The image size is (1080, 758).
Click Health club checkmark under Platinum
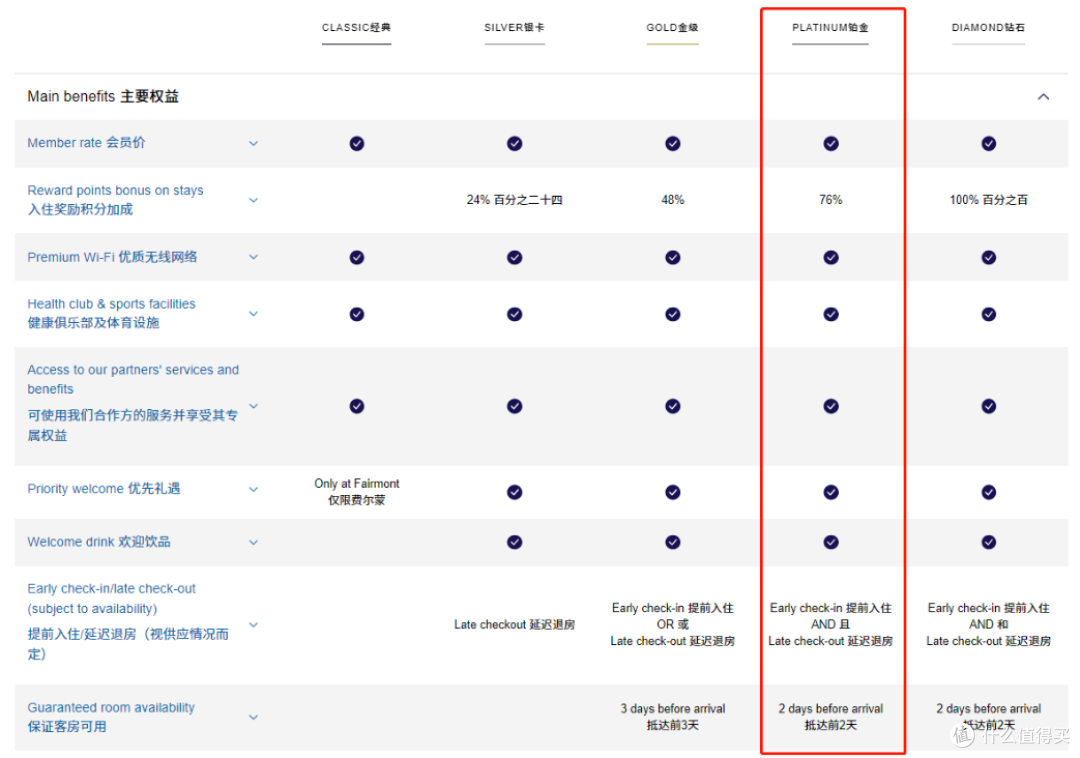831,314
